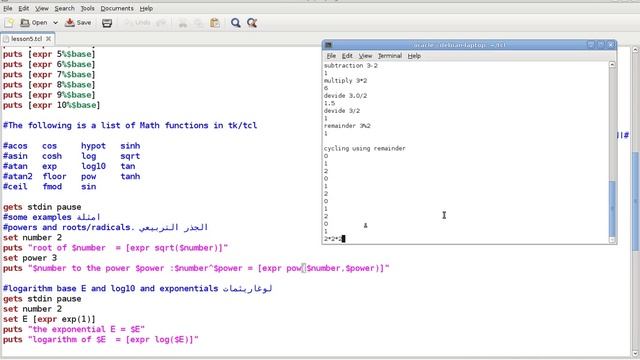Open the Search menu
Viewport: 640px width, 360px height.
point(64,8)
